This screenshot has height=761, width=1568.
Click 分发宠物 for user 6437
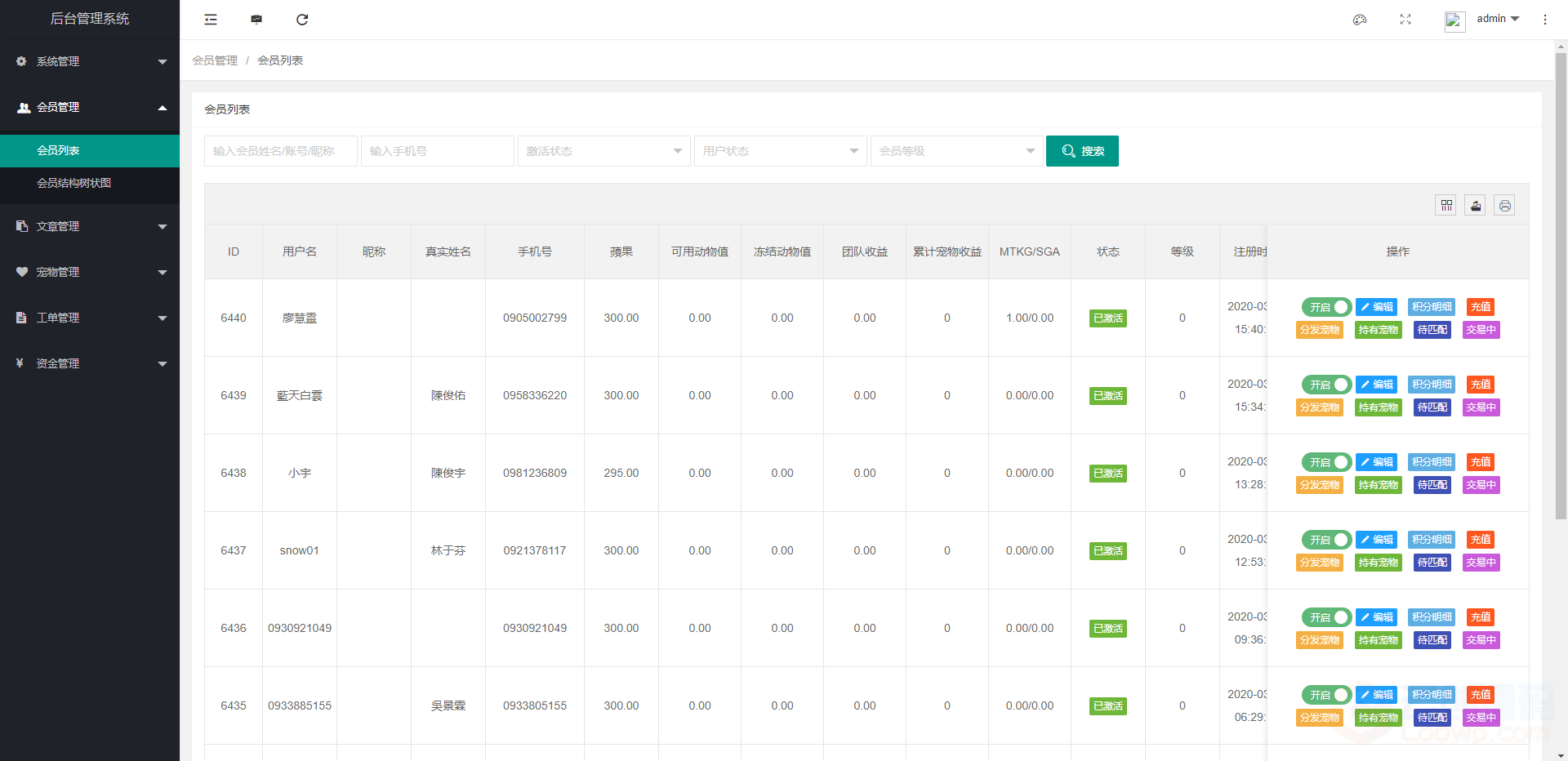click(x=1320, y=563)
